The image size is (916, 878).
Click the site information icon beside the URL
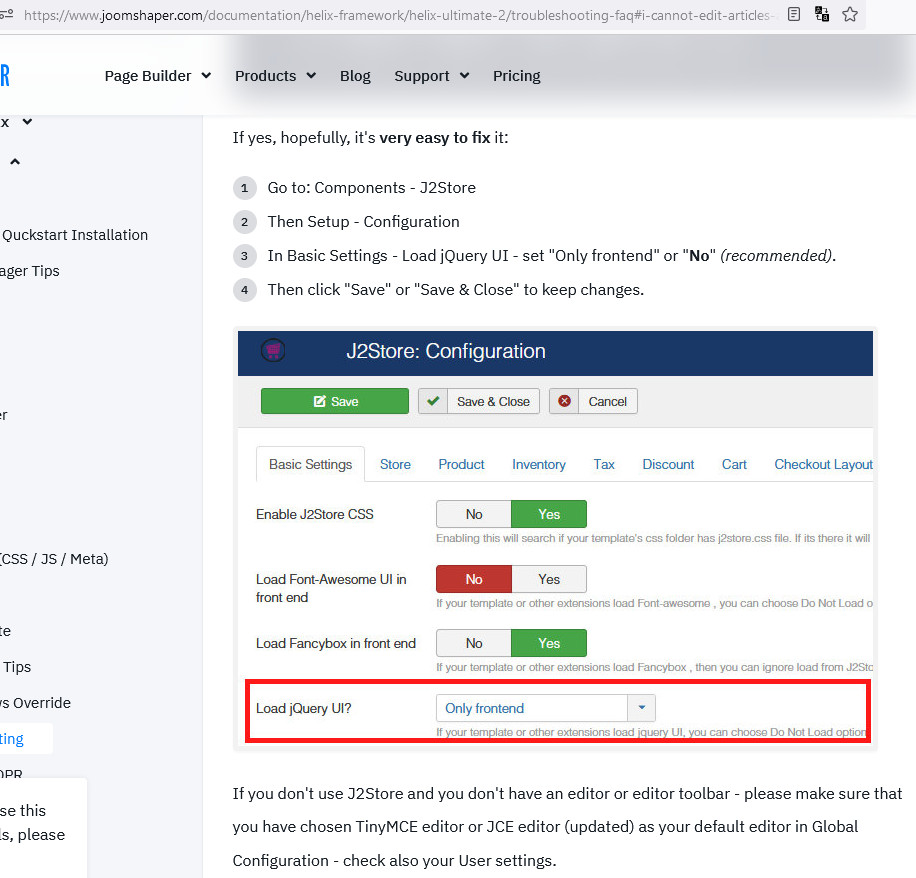coord(8,14)
